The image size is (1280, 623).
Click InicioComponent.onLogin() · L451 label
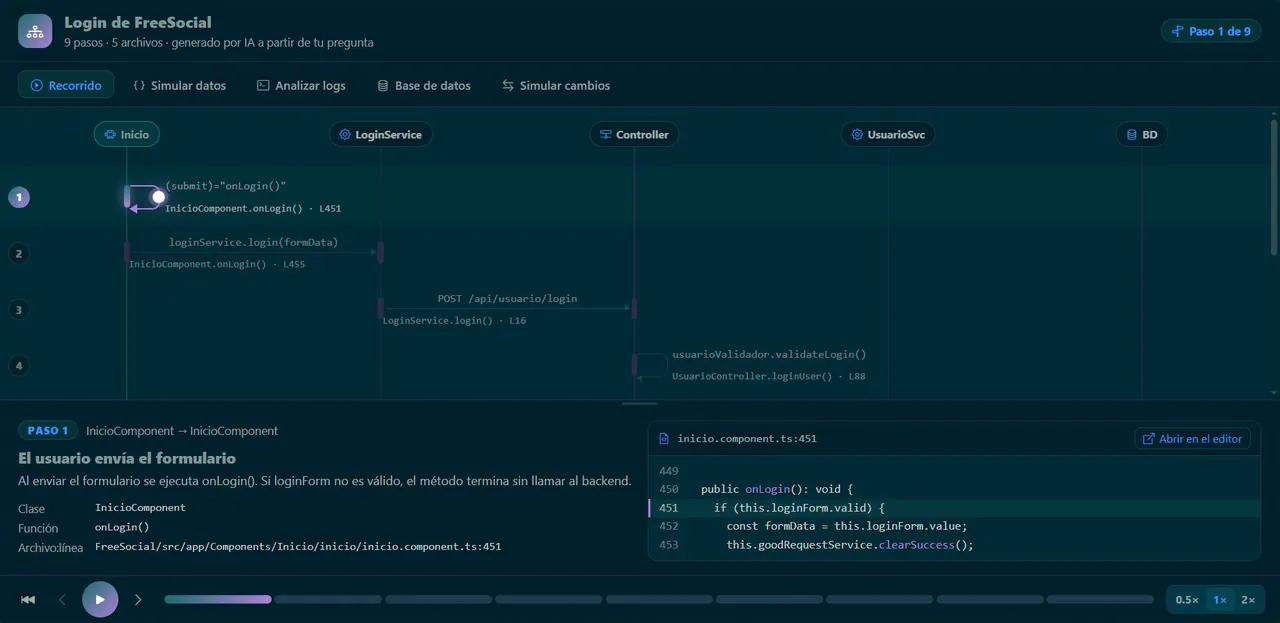click(x=253, y=208)
